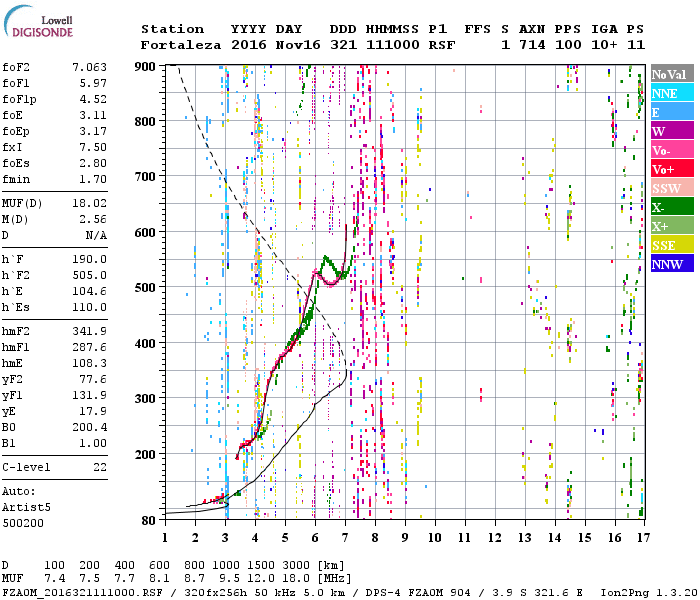Viewport: 700px width, 600px height.
Task: Select the X- dark green legend swatch
Action: coord(672,207)
